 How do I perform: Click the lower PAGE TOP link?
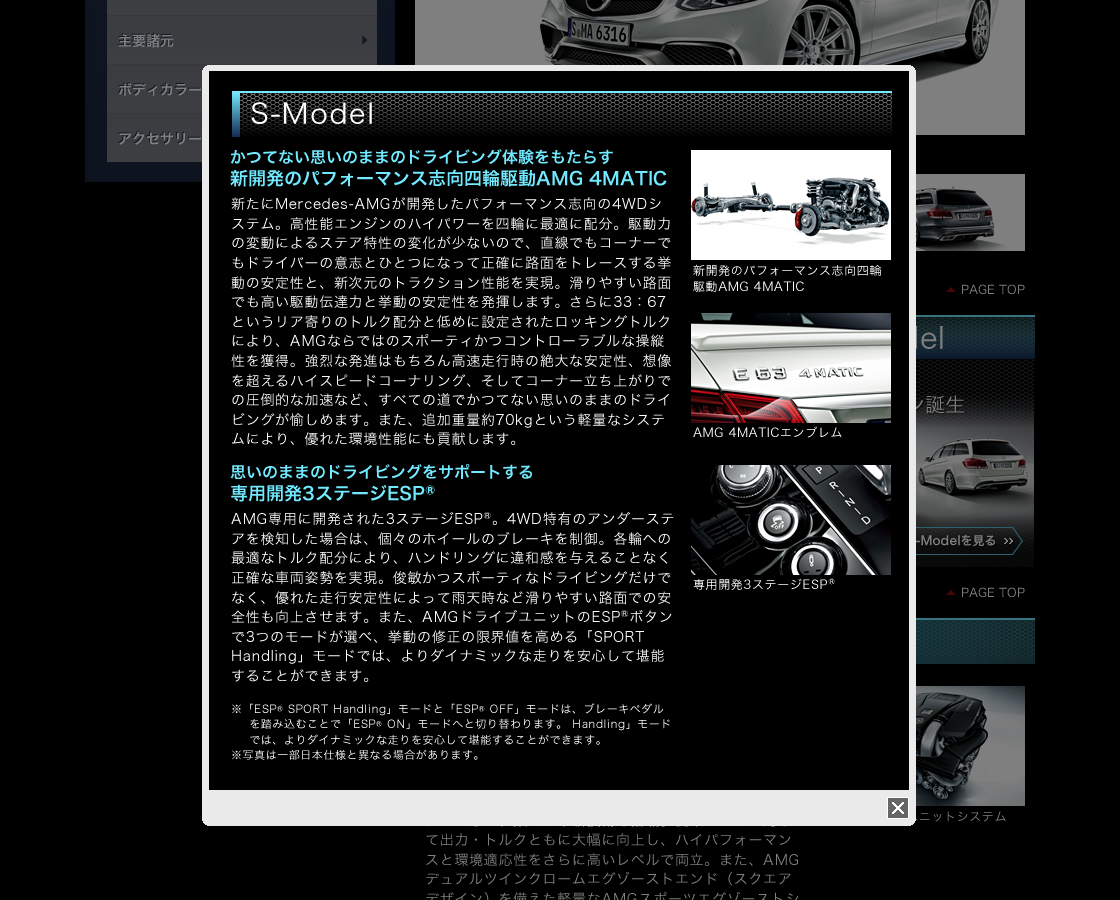[992, 593]
